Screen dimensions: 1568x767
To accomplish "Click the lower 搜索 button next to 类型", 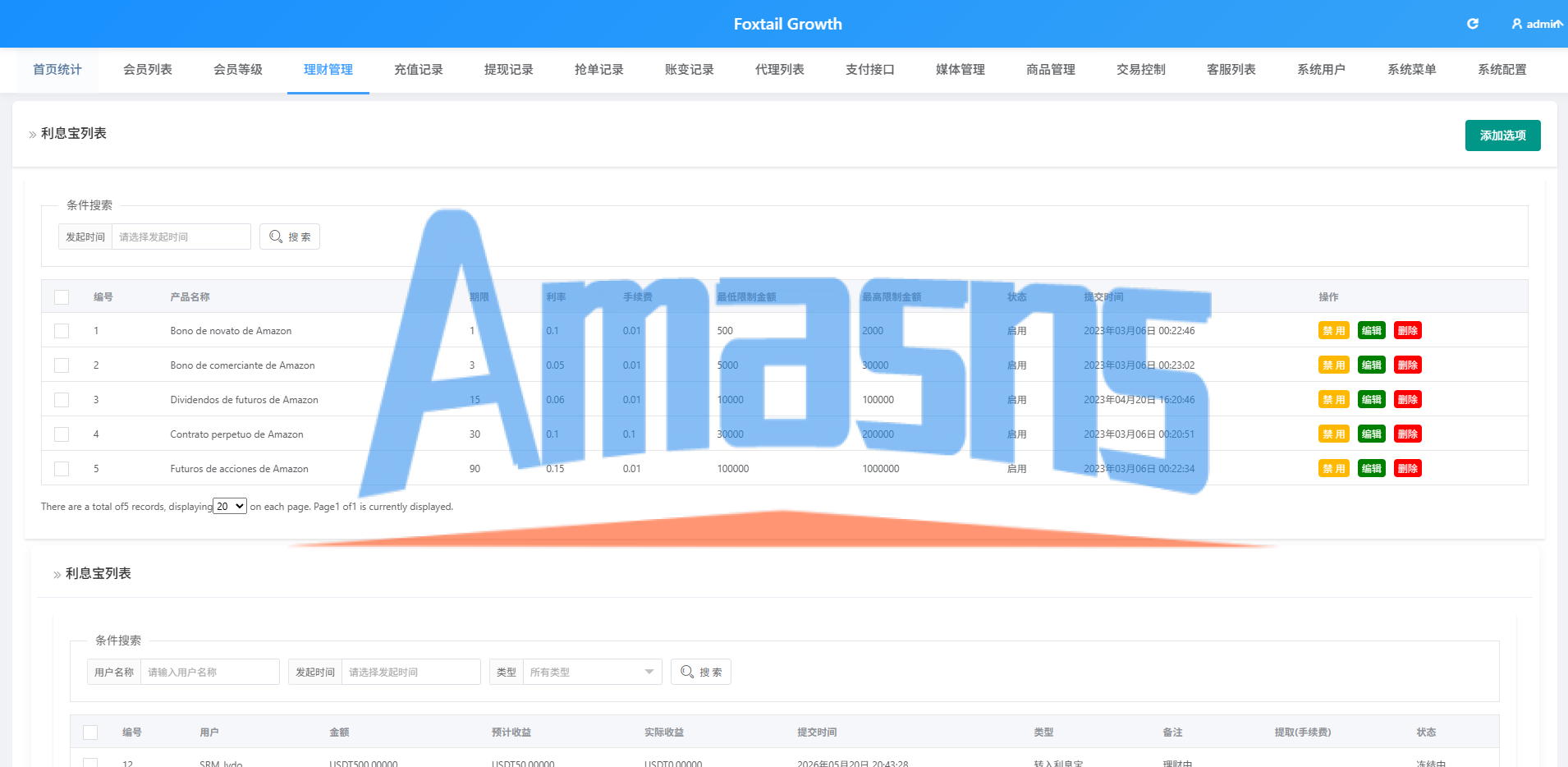I will 701,672.
